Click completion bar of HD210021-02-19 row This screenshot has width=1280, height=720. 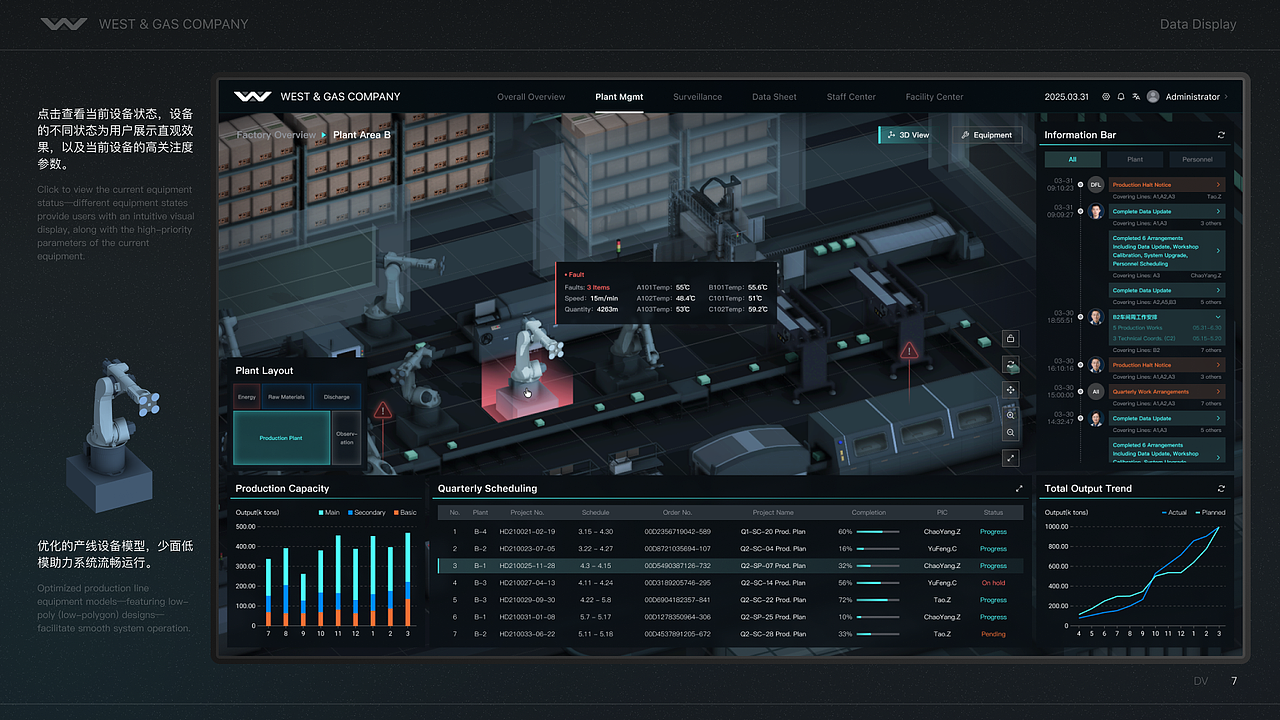tap(879, 532)
